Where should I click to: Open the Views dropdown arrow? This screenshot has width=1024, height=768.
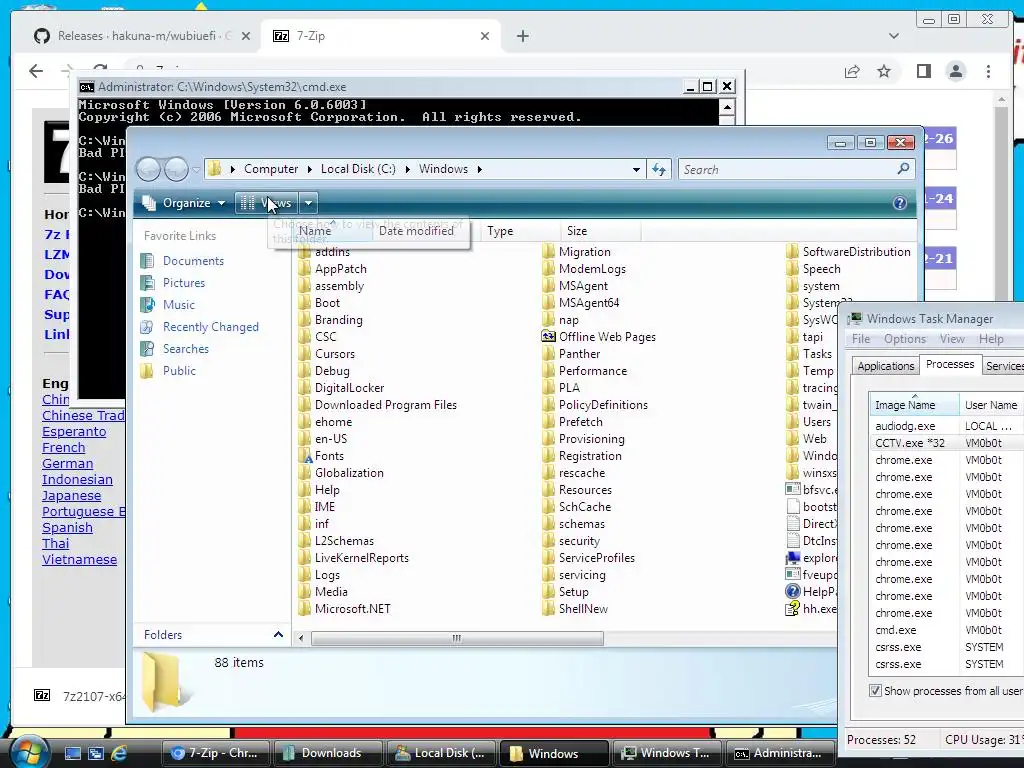point(308,203)
